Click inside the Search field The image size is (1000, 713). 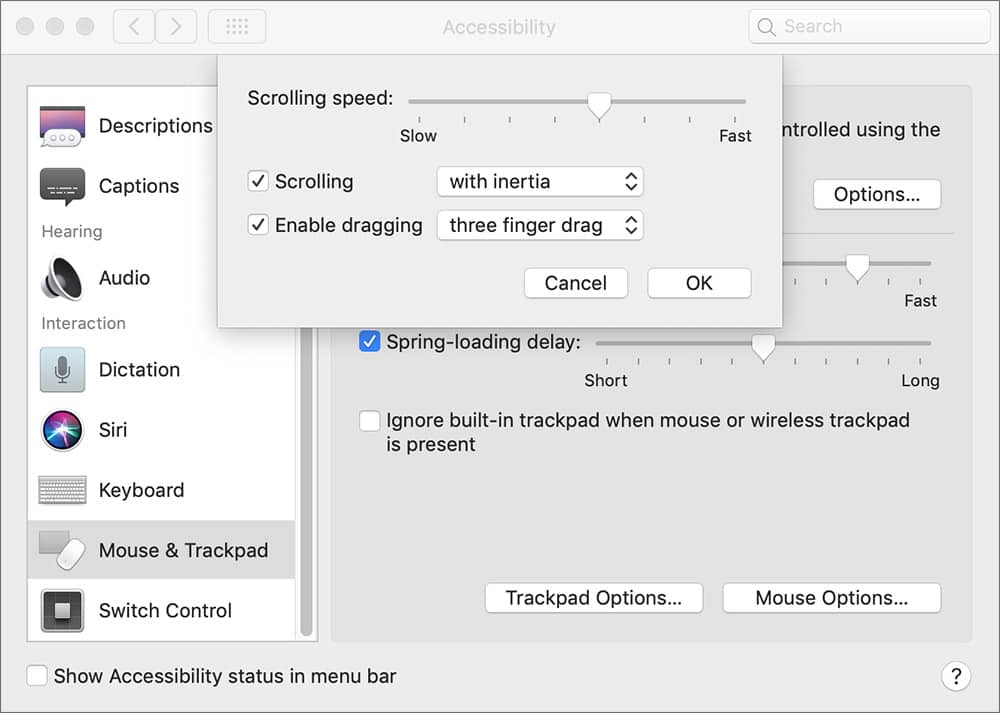(x=868, y=26)
